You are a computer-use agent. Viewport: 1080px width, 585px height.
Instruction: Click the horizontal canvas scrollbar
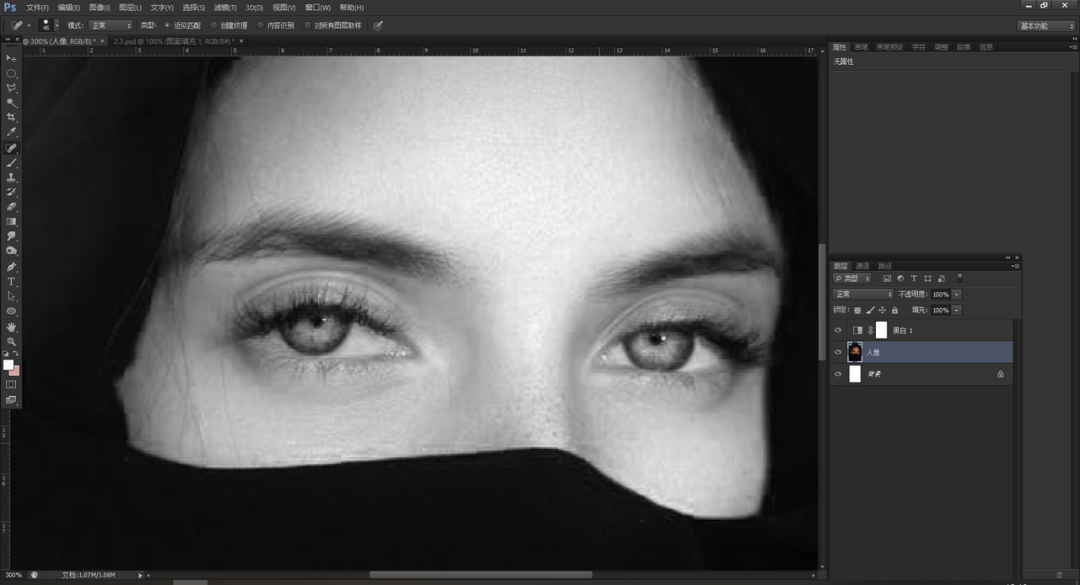click(x=480, y=575)
